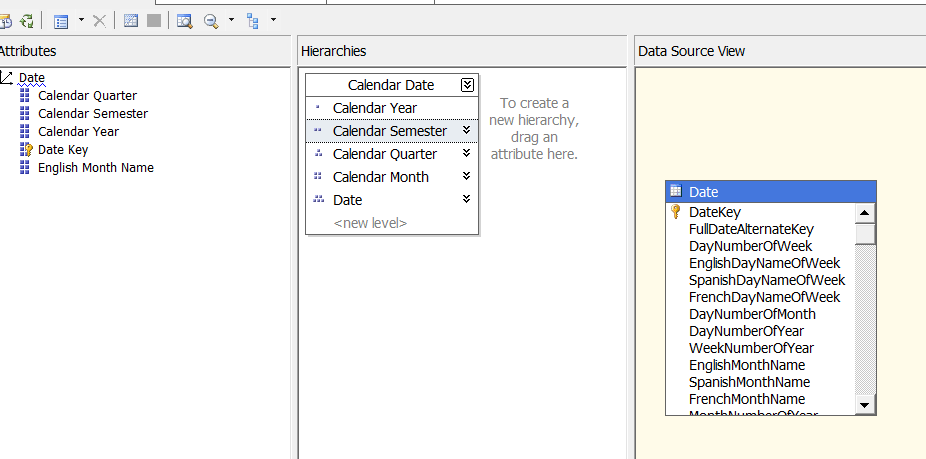This screenshot has width=926, height=459.
Task: Select the FullDateAlternateKey column
Action: 751,229
